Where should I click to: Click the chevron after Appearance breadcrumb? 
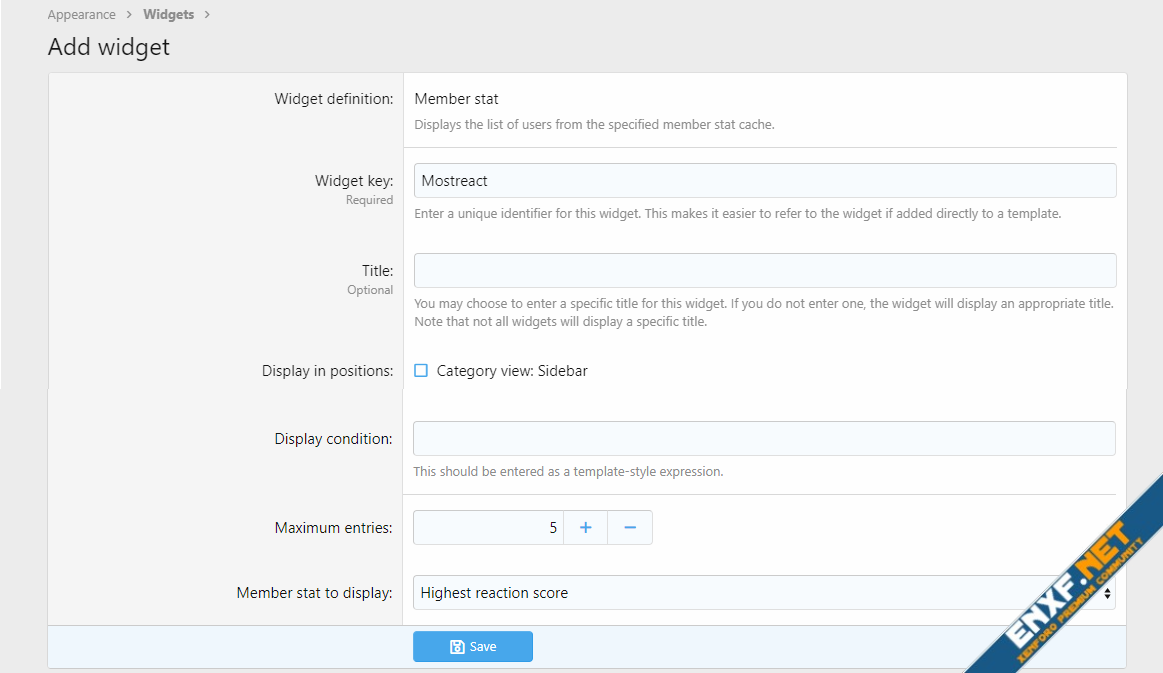129,15
